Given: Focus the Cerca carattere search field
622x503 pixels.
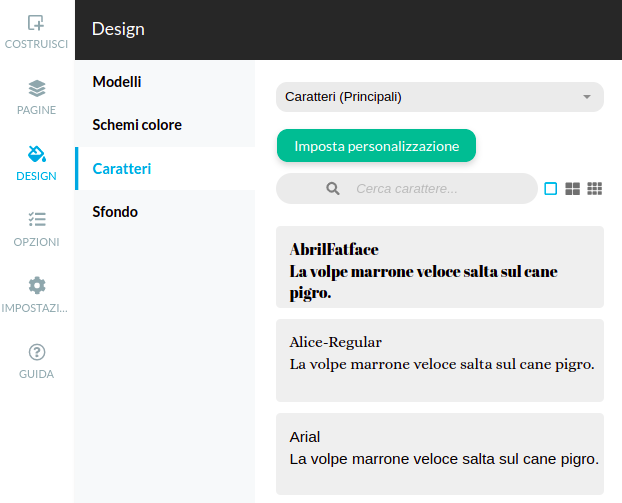Looking at the screenshot, I should [440, 188].
